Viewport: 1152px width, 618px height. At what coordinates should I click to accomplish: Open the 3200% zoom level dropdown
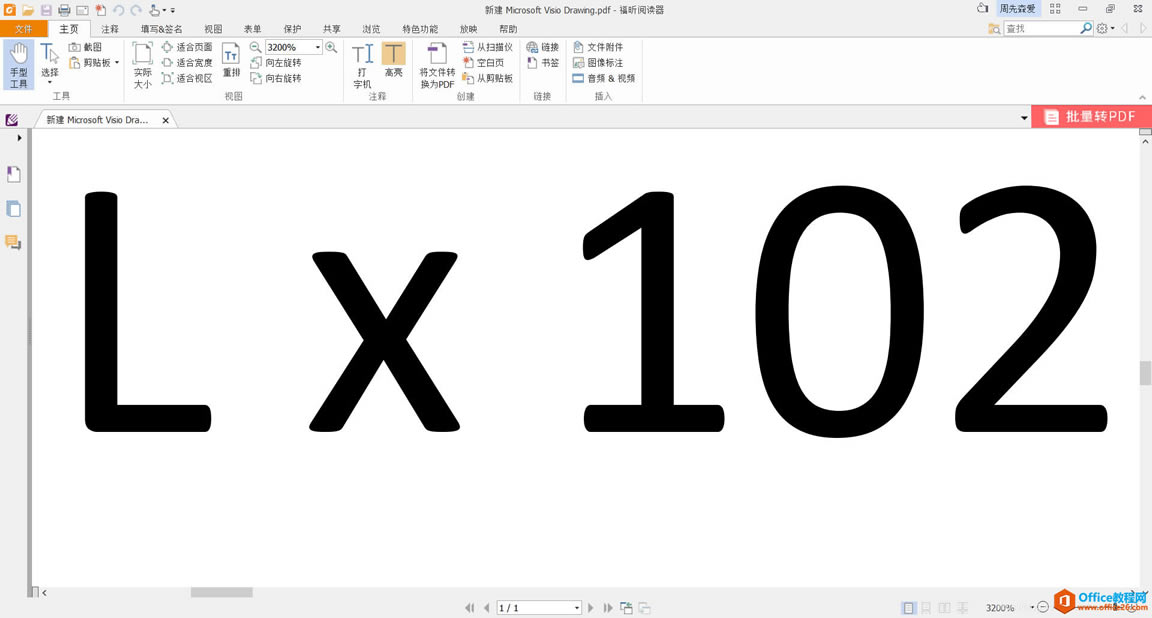point(318,47)
